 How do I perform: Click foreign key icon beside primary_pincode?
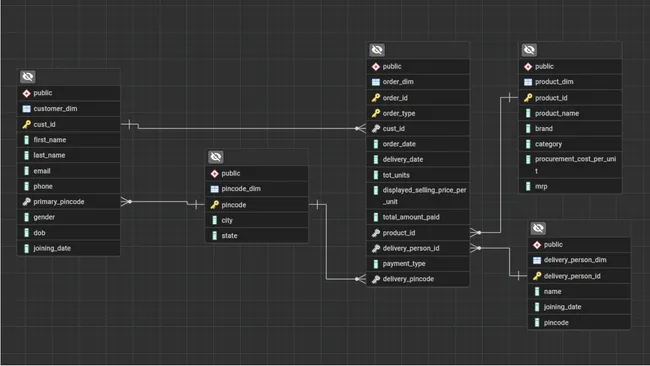(x=27, y=201)
